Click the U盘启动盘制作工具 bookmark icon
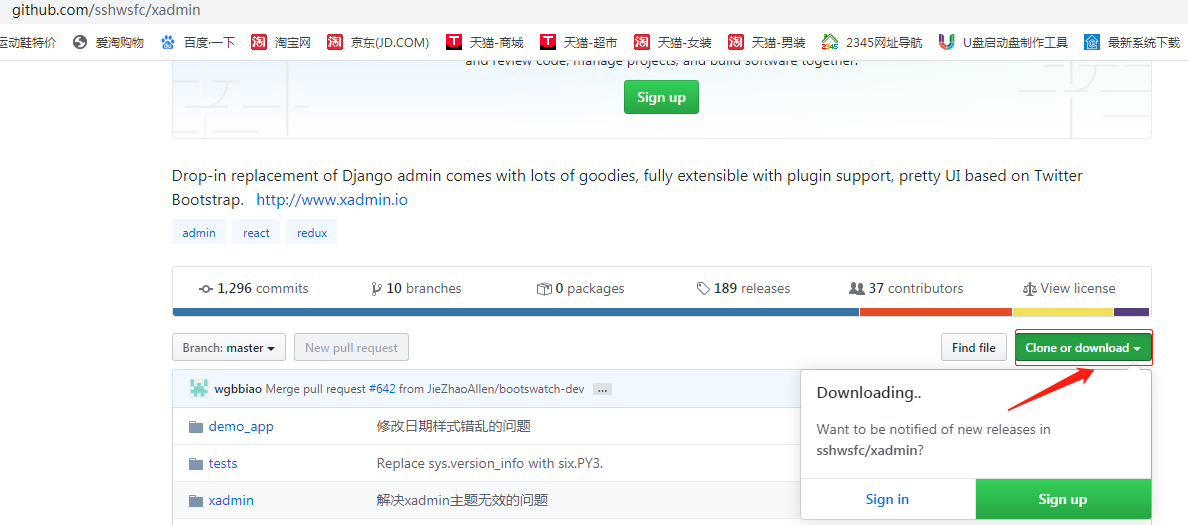 (946, 42)
